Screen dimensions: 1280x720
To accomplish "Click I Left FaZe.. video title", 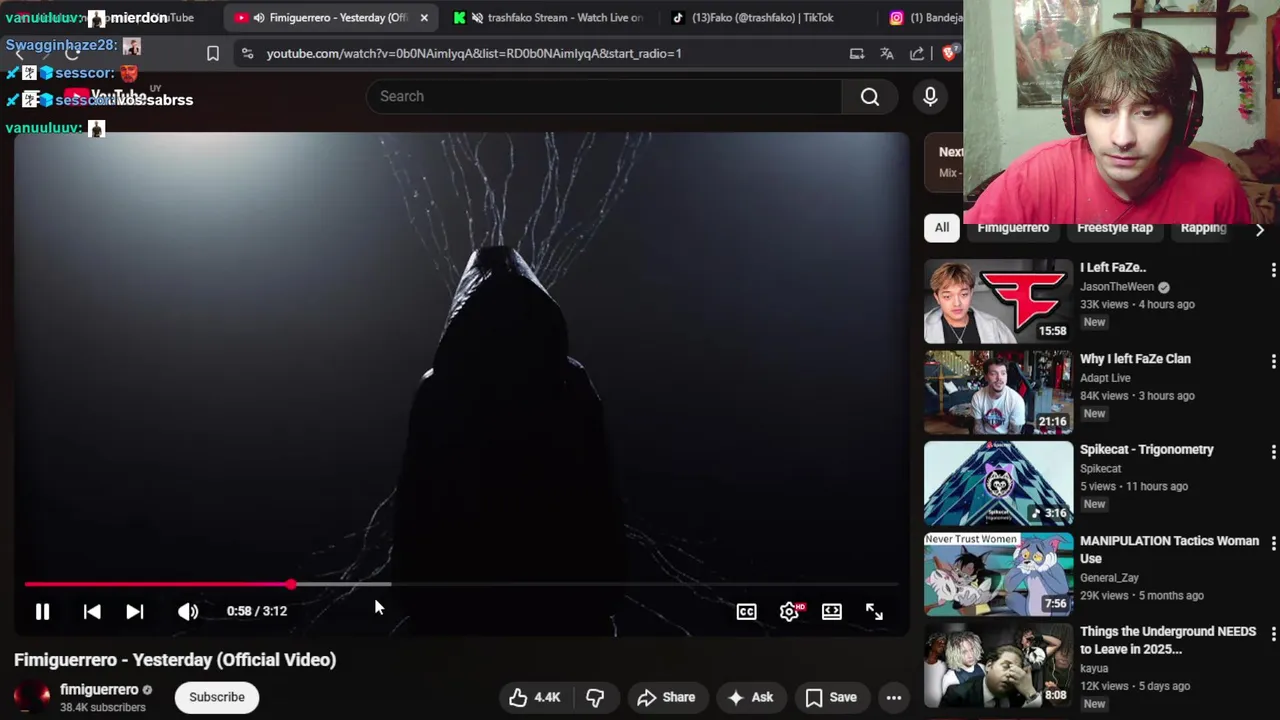I will [1113, 267].
